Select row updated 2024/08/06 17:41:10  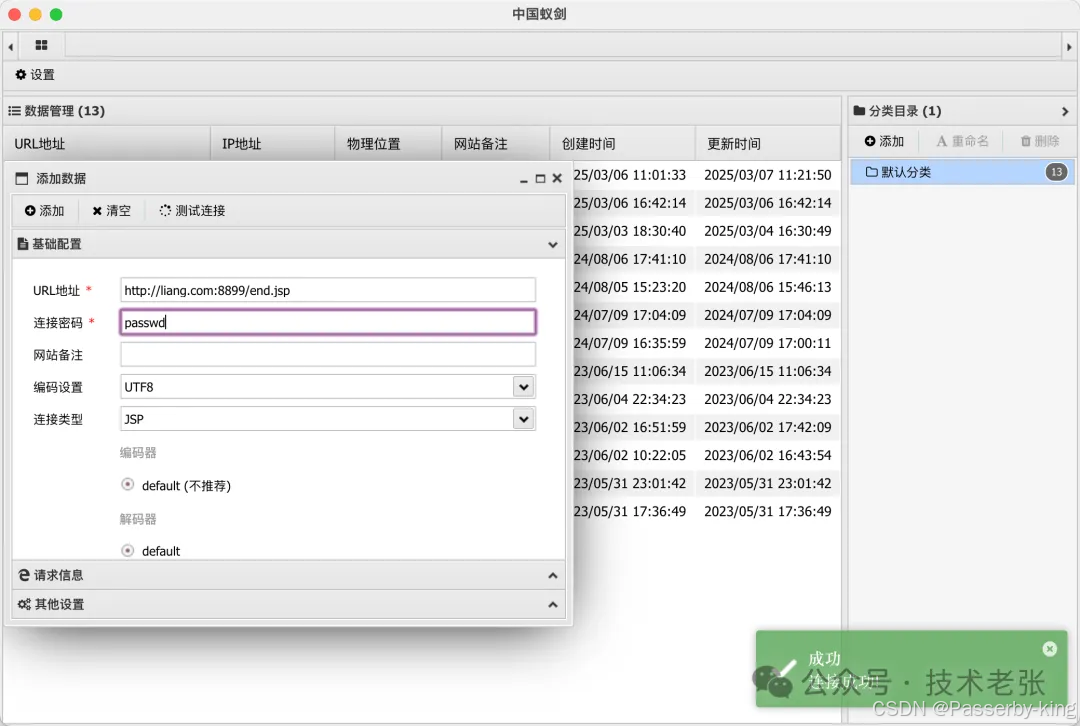click(x=767, y=260)
